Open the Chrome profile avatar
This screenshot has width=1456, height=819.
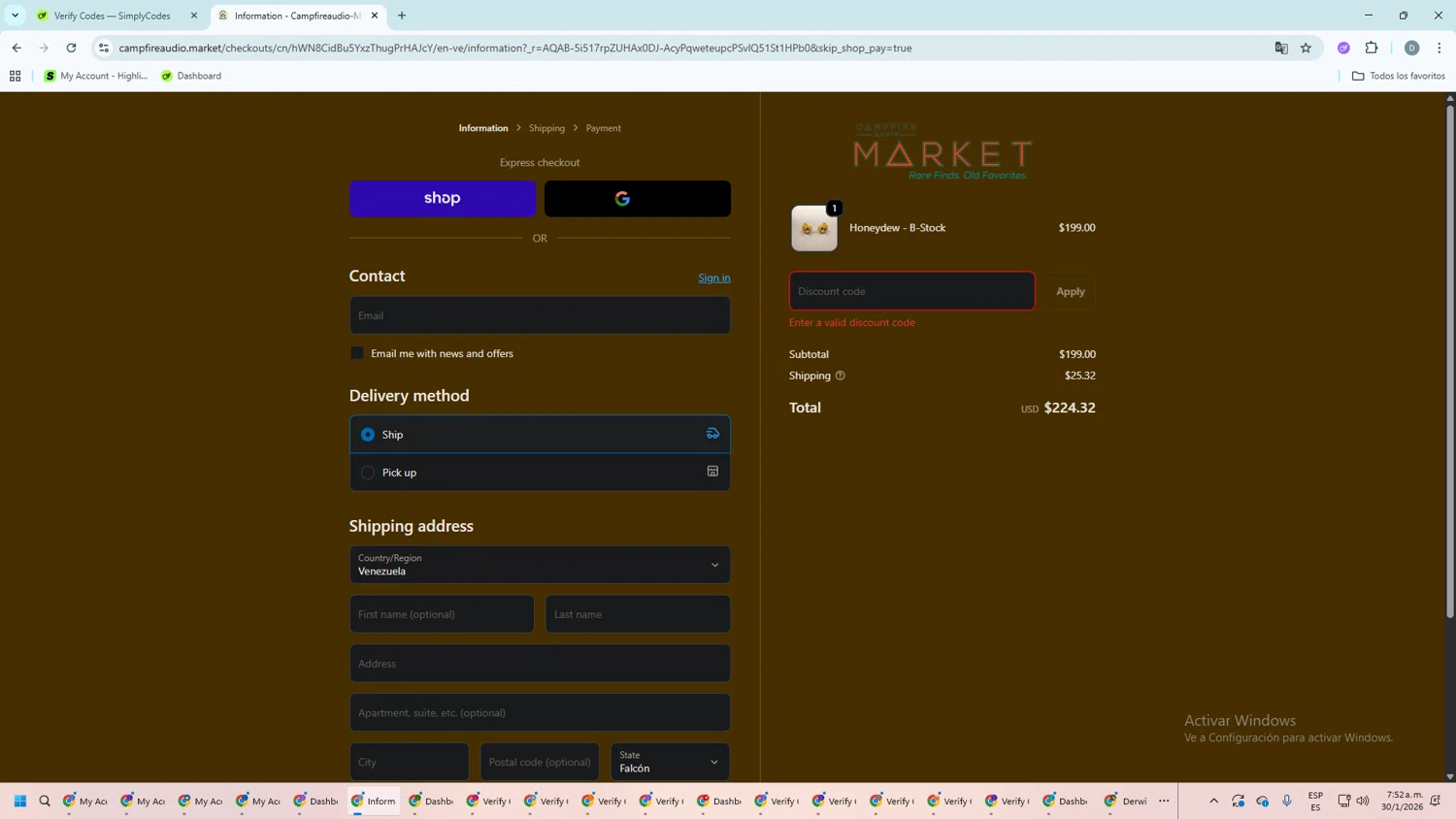point(1412,48)
